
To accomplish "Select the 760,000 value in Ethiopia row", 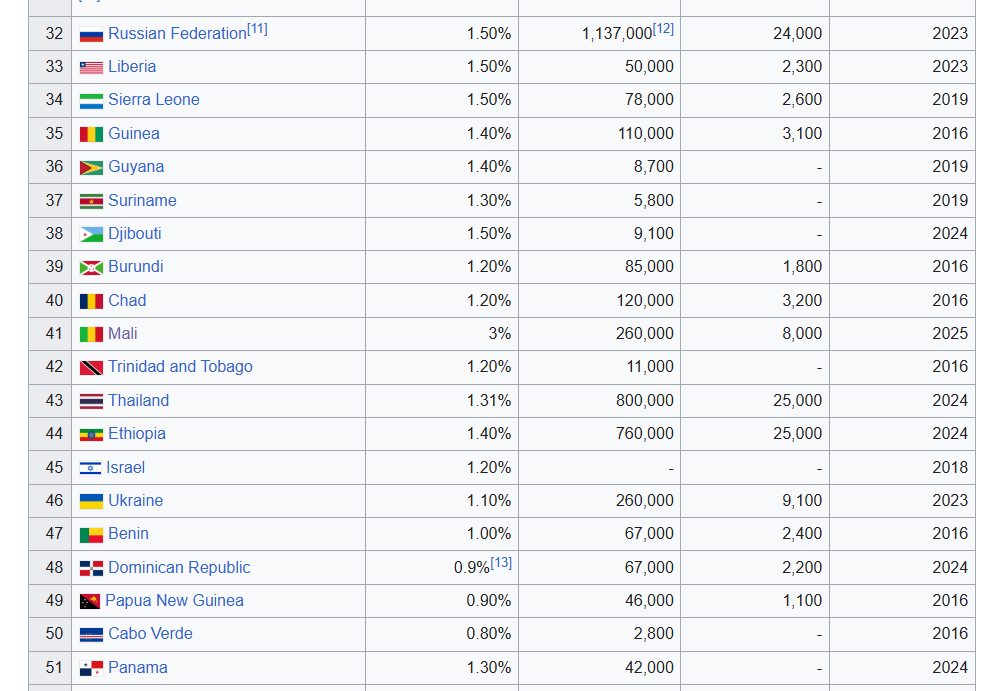I will click(x=645, y=434).
